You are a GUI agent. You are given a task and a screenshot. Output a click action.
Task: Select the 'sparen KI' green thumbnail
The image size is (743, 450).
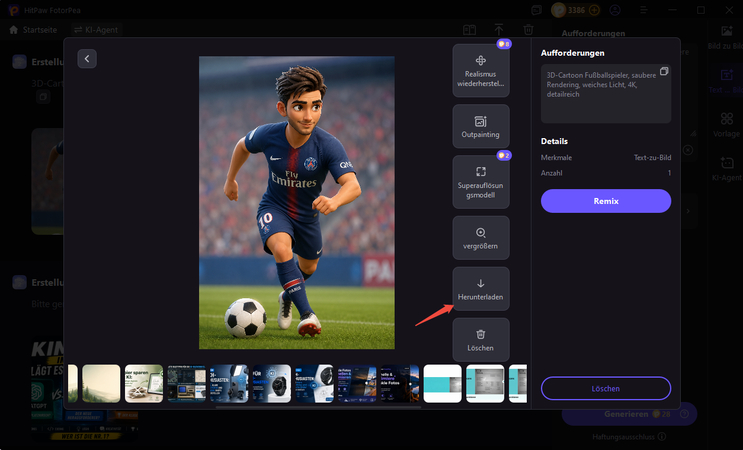[x=144, y=383]
